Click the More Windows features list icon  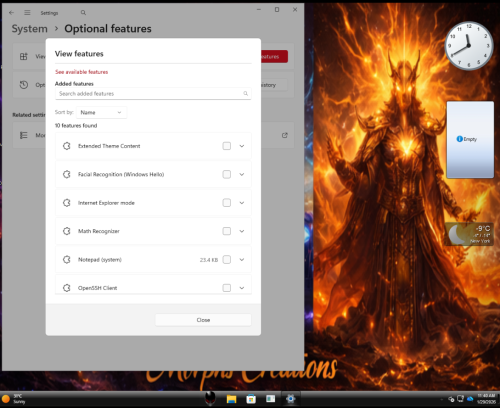click(24, 135)
